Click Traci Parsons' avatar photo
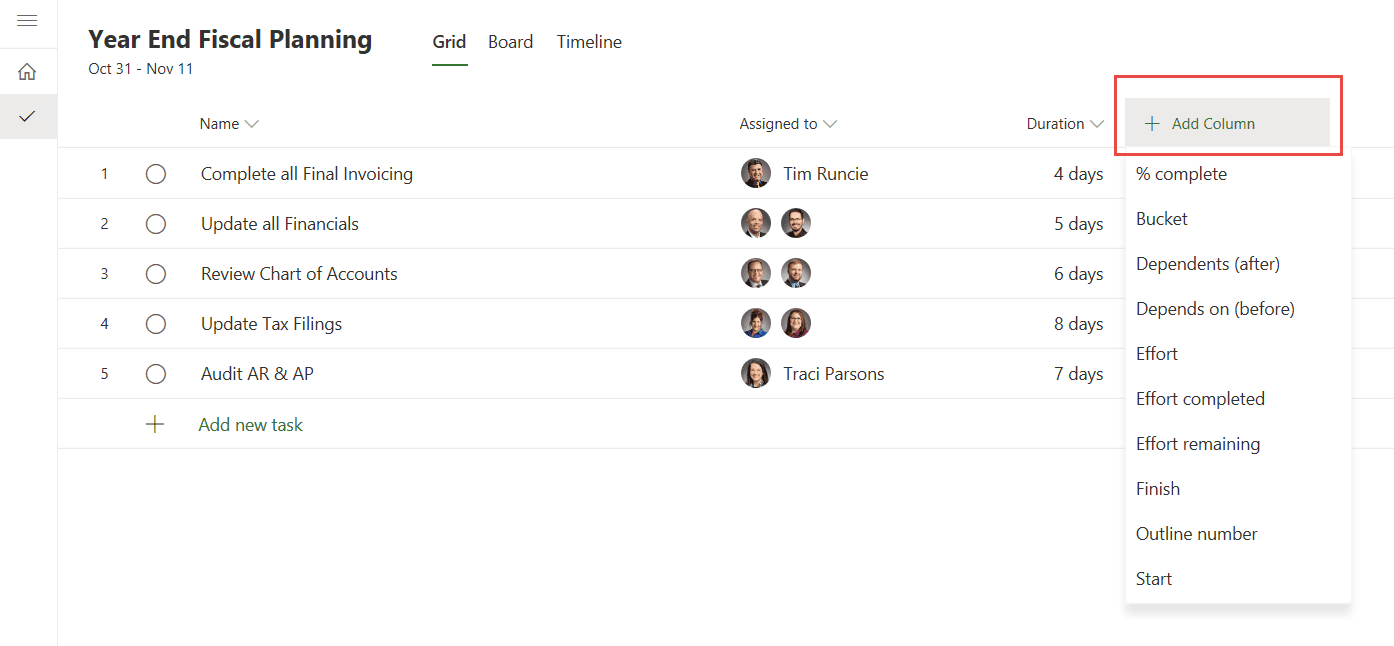This screenshot has height=646, width=1394. tap(756, 374)
